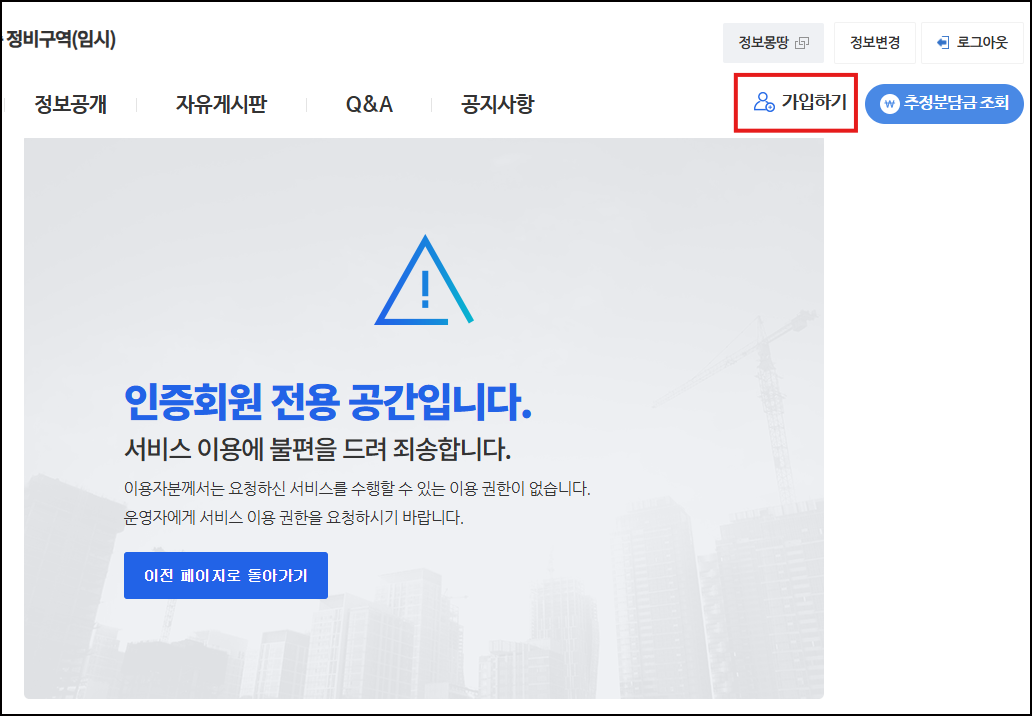Click the person-add icon on 가입하기 button
The width and height of the screenshot is (1032, 716).
click(x=762, y=100)
